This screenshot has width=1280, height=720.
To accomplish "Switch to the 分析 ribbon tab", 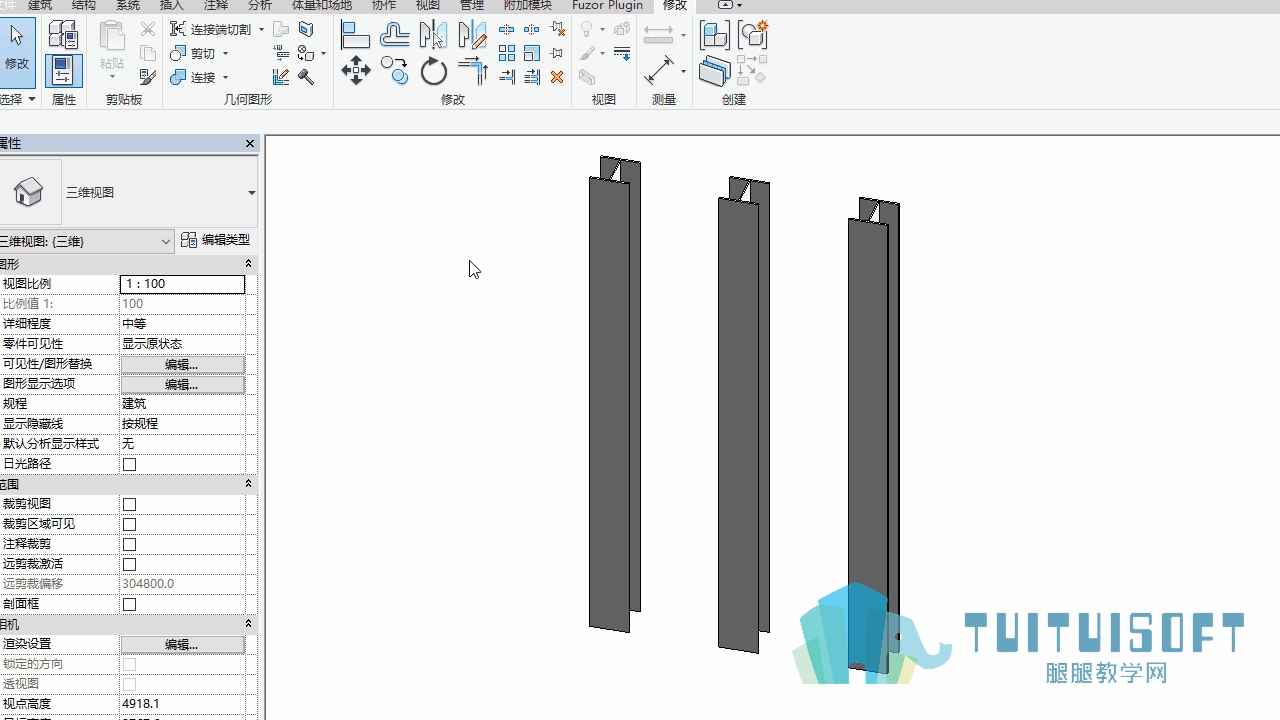I will pyautogui.click(x=259, y=5).
